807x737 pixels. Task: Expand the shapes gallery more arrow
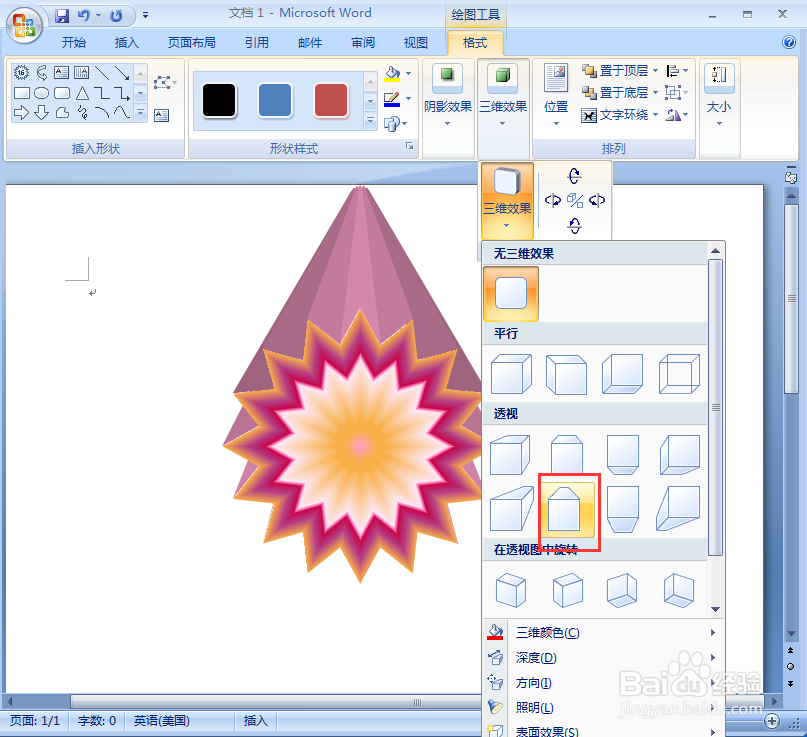tap(141, 113)
